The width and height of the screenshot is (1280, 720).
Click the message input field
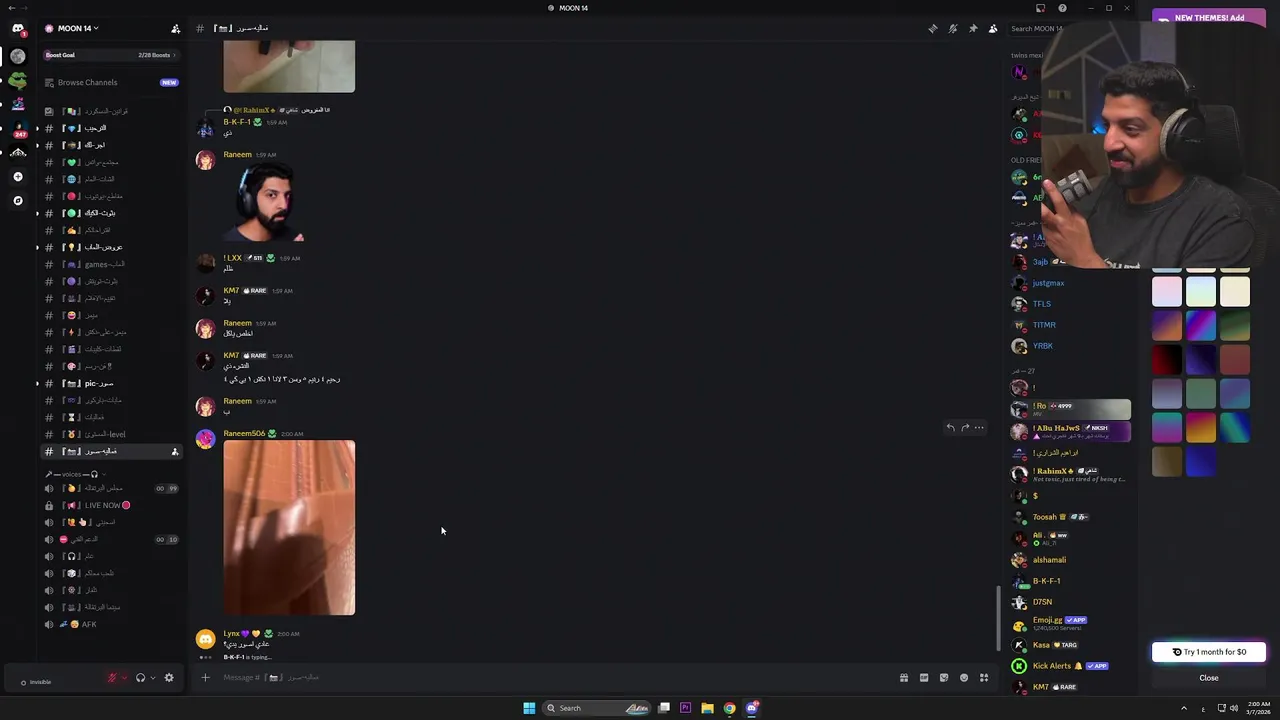point(550,678)
